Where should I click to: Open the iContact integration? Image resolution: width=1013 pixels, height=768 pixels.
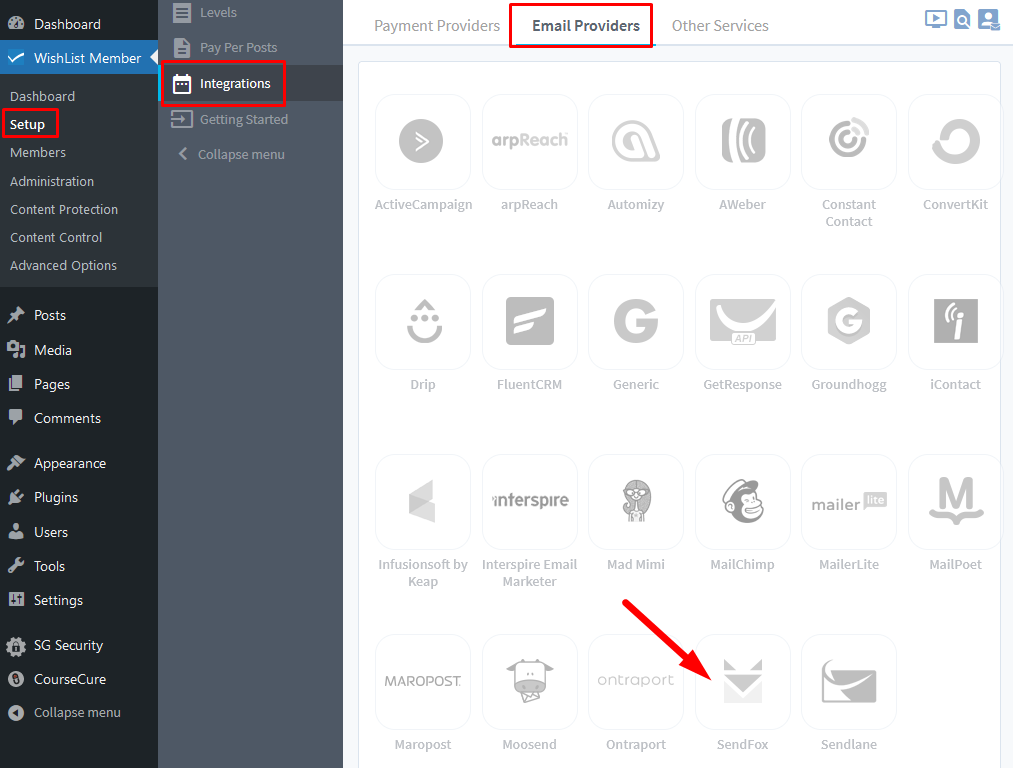tap(955, 322)
